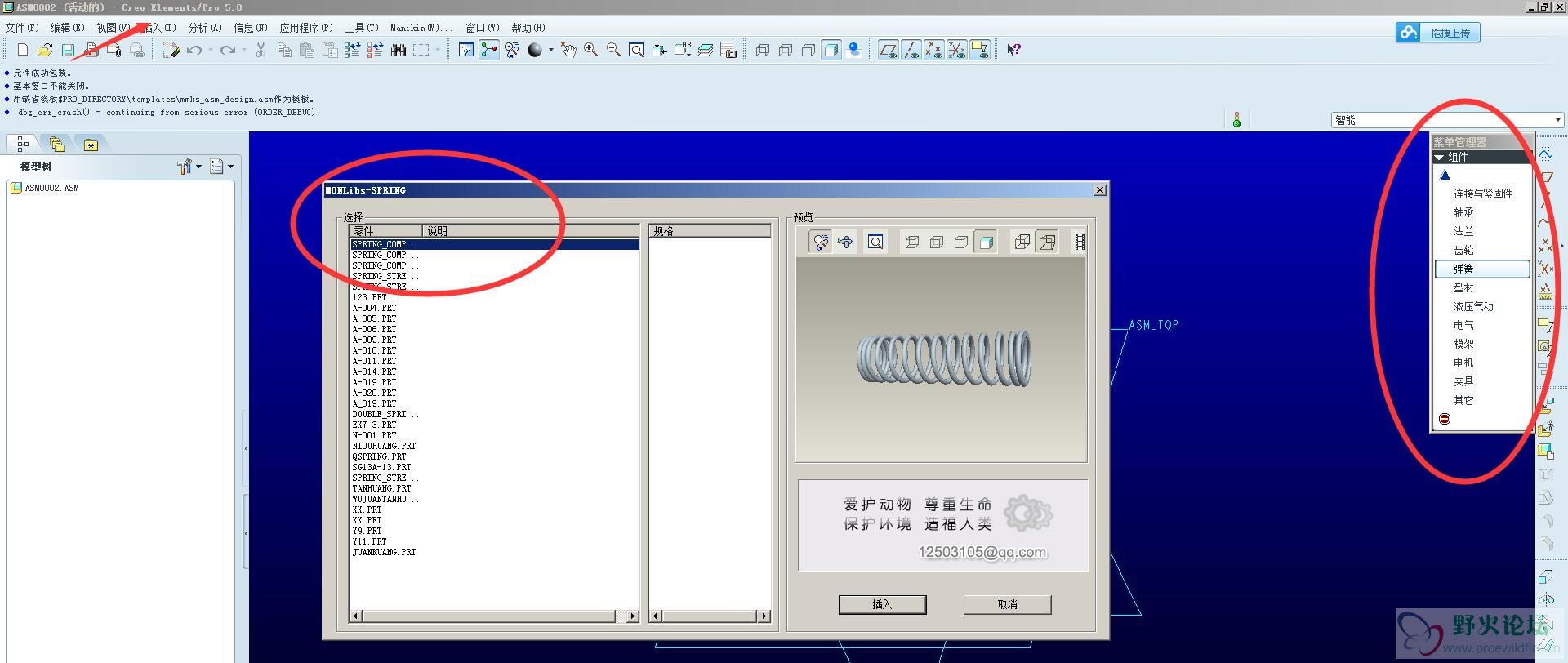Open the 窗口(W) menu
This screenshot has width=1568, height=663.
tap(483, 28)
